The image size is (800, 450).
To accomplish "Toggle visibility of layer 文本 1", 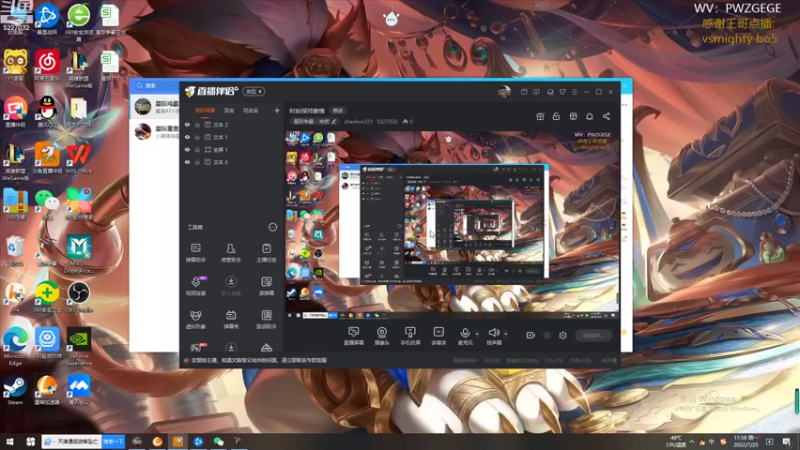I will [x=187, y=137].
